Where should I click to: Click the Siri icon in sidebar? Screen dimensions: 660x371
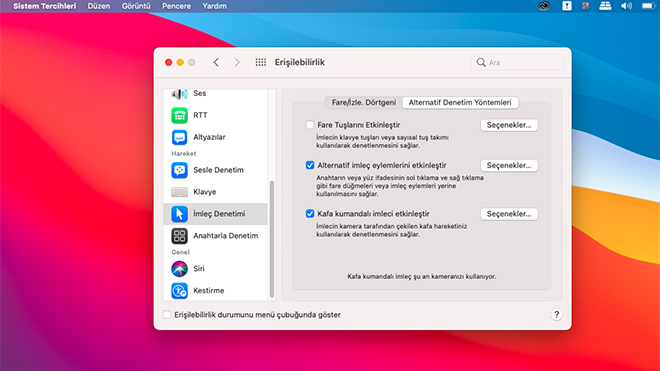pos(179,269)
